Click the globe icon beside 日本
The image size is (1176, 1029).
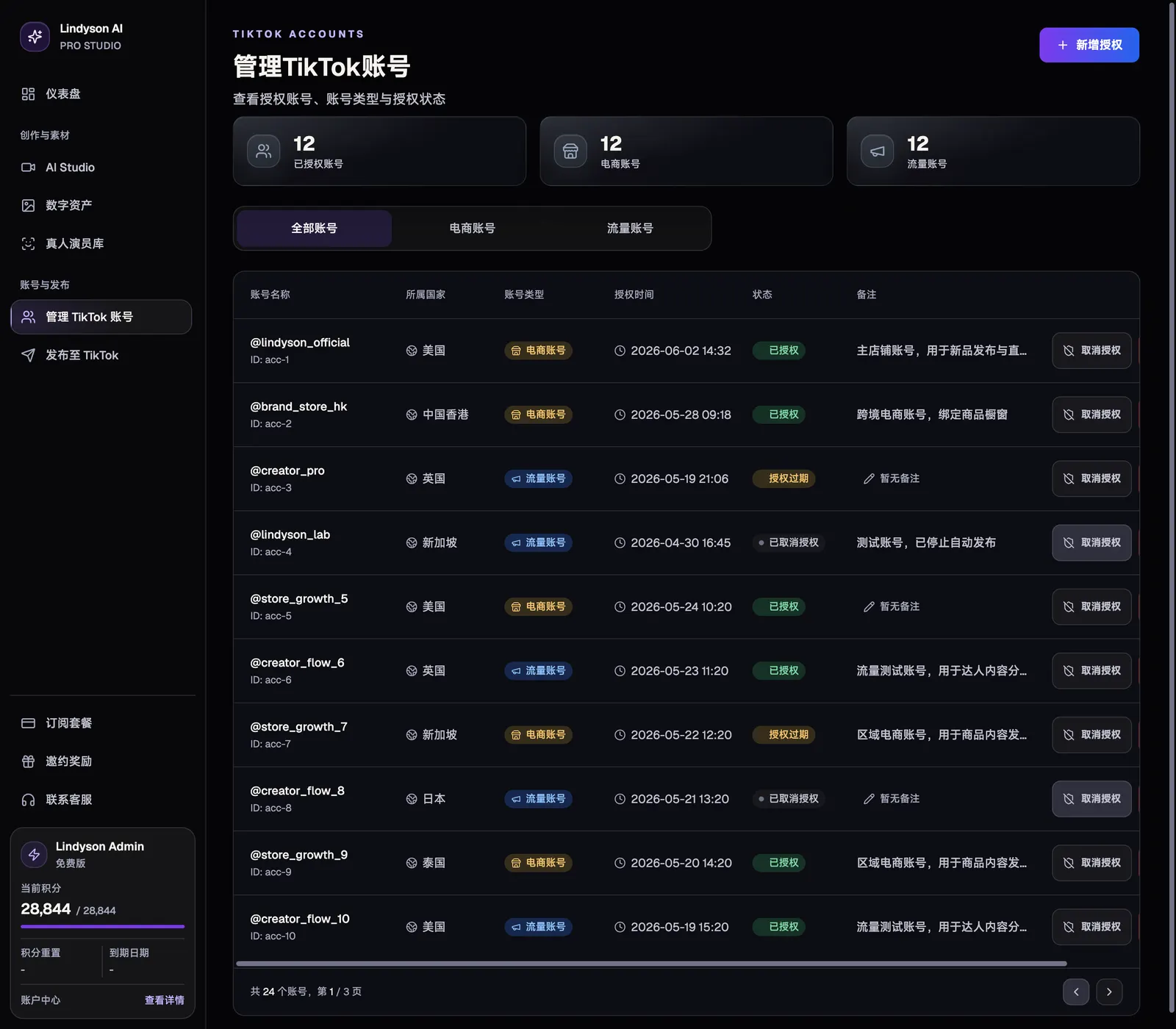(412, 799)
